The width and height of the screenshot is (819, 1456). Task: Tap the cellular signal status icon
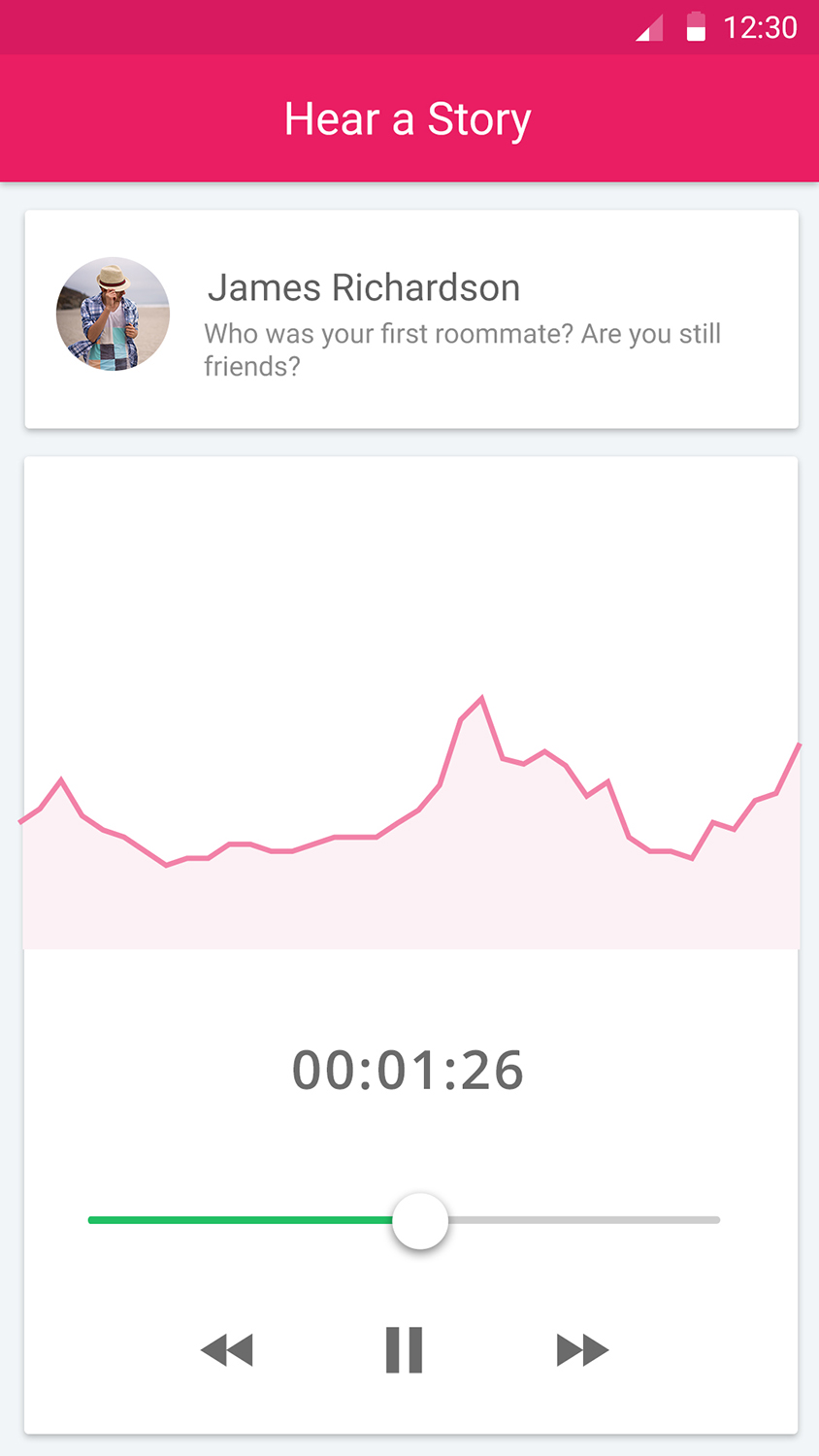coord(649,28)
